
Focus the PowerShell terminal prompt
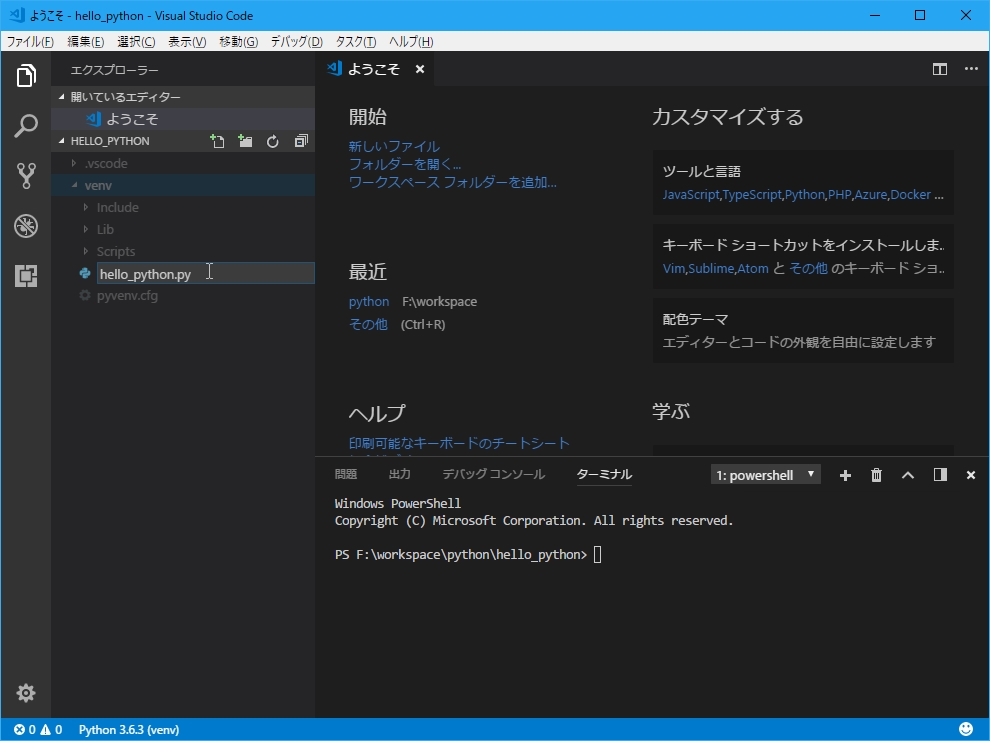[x=597, y=555]
